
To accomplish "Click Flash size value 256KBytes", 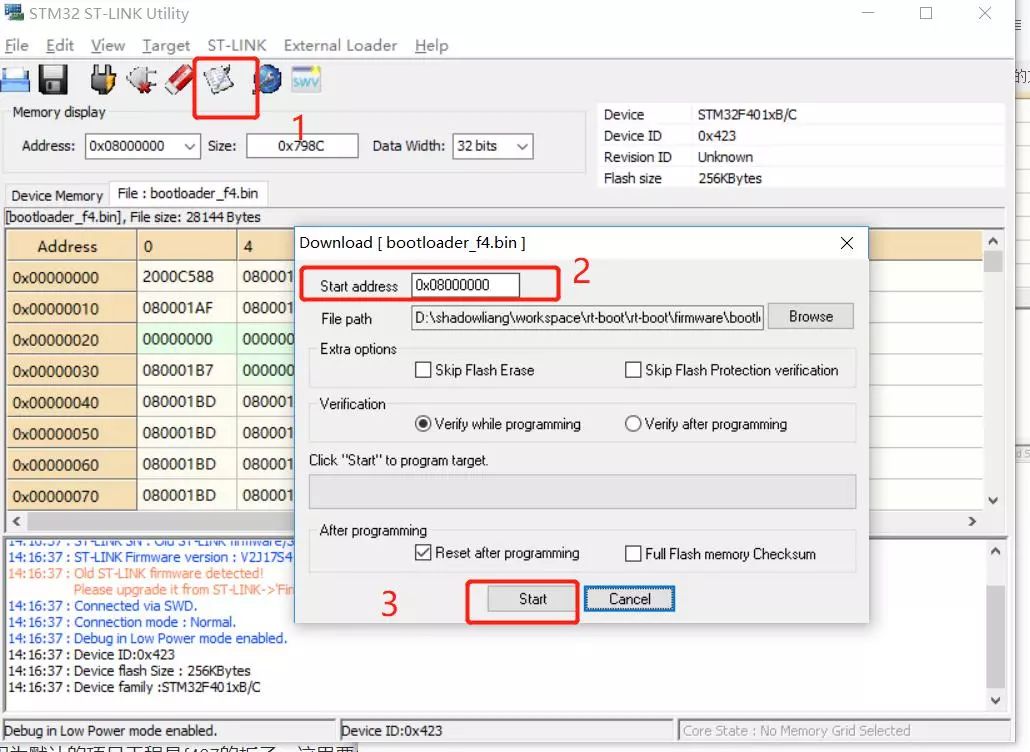I will [730, 178].
